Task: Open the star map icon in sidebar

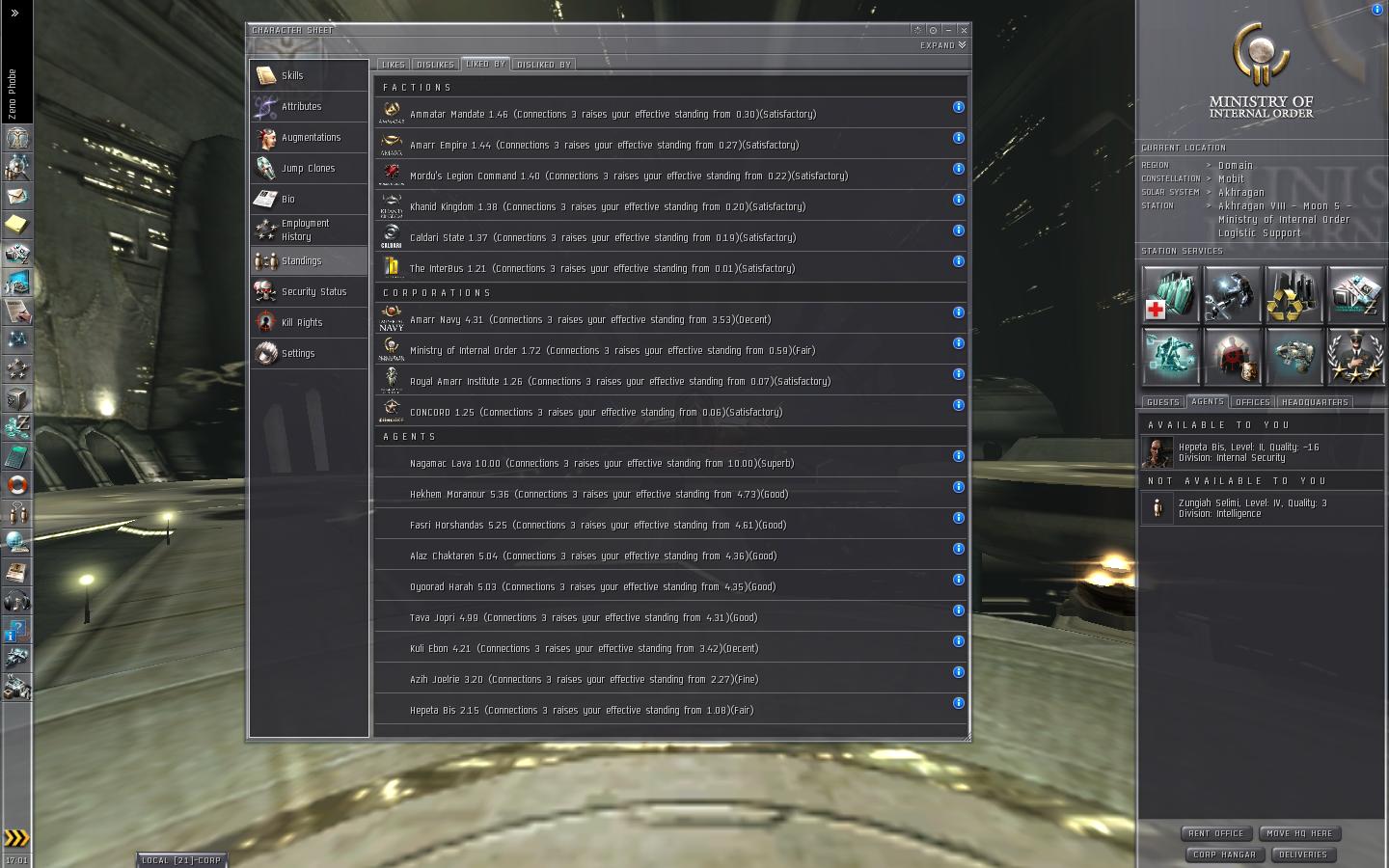Action: [16, 340]
